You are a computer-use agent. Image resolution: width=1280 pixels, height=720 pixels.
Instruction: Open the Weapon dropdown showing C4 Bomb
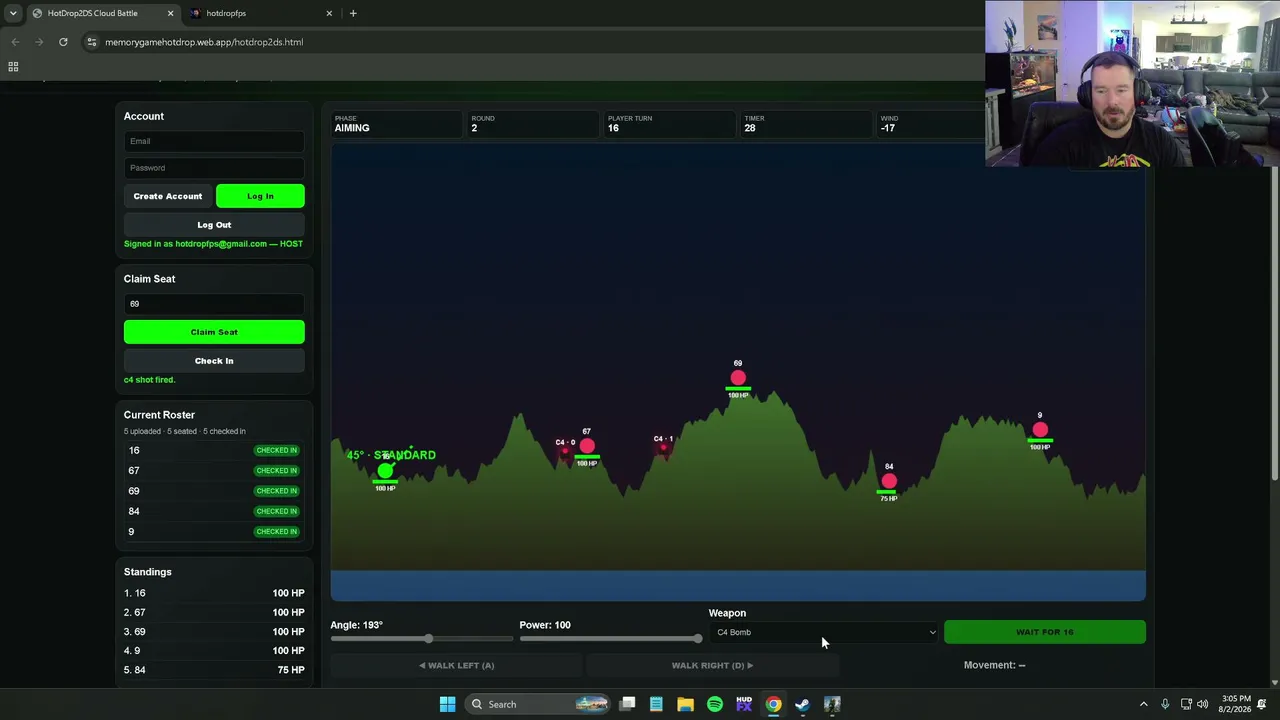pyautogui.click(x=825, y=632)
